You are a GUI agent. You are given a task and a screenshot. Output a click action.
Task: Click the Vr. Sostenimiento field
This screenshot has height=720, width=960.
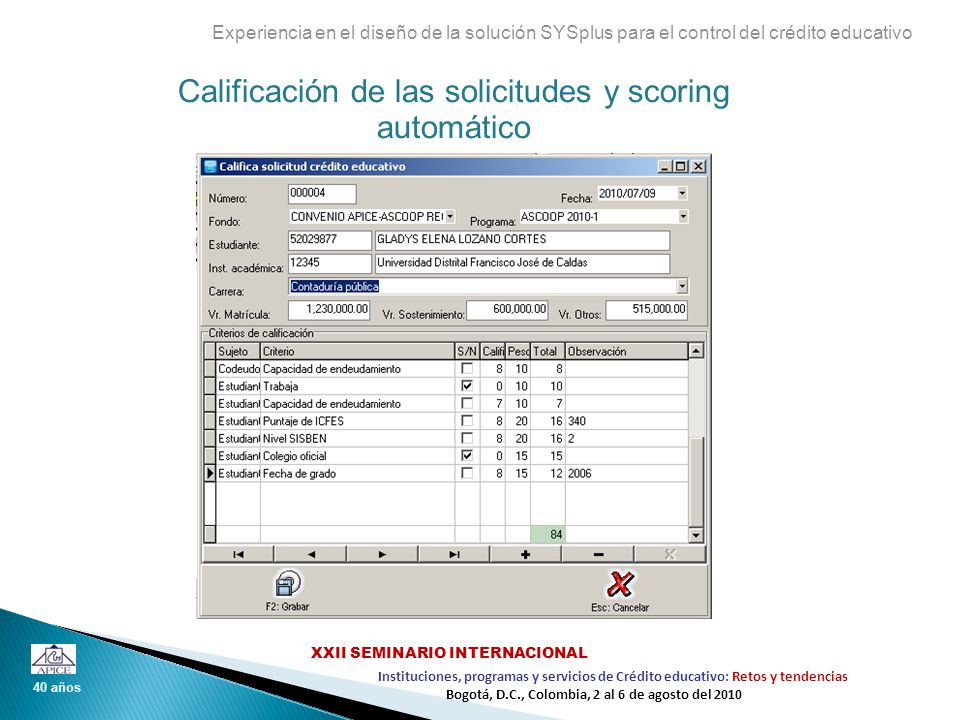[507, 309]
